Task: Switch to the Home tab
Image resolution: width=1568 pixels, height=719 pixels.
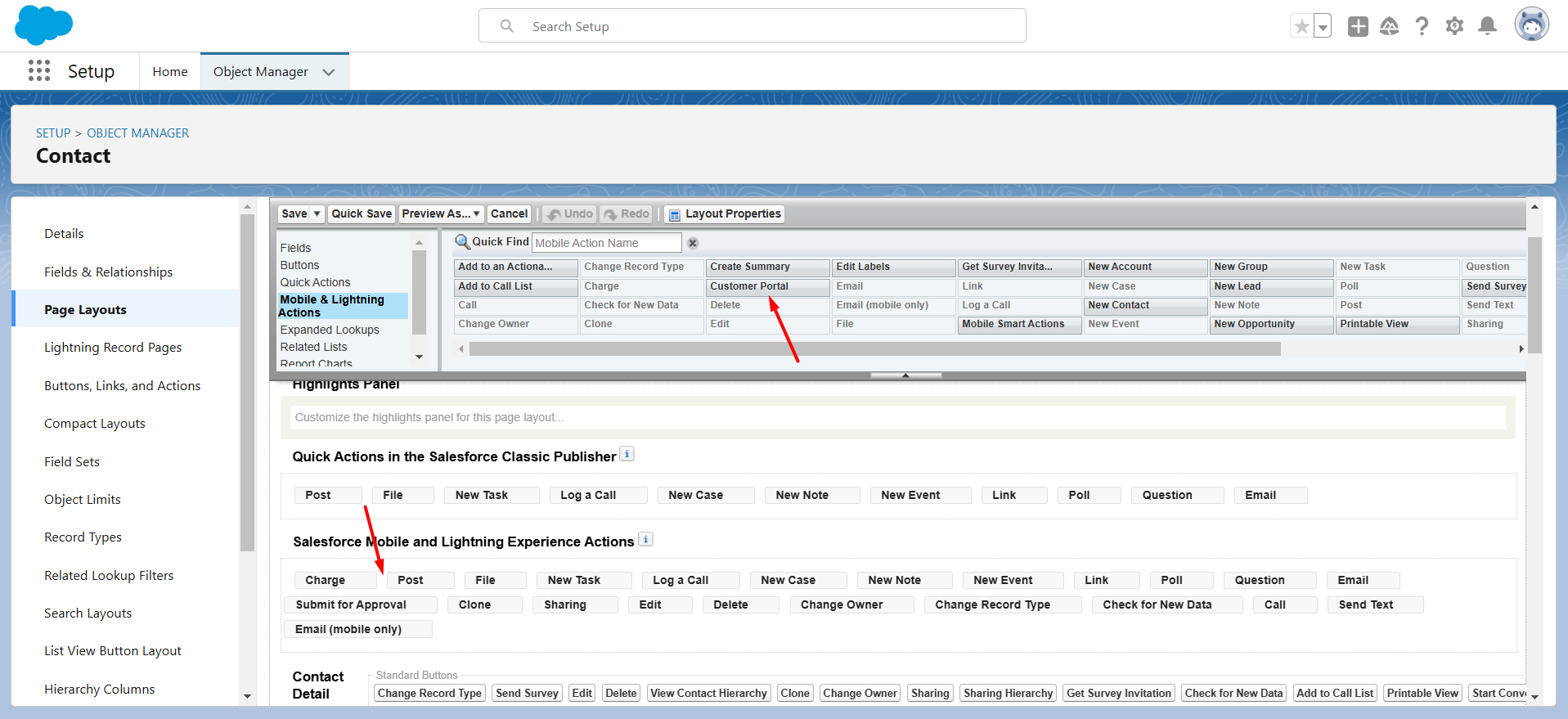Action: [x=170, y=72]
